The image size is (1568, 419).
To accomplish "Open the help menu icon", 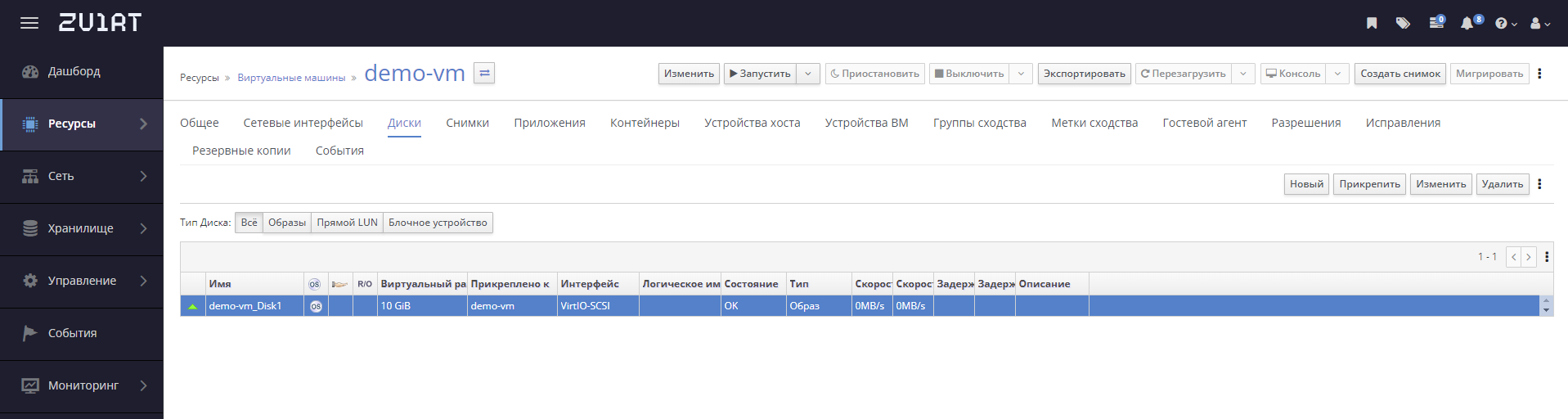I will (x=1506, y=24).
